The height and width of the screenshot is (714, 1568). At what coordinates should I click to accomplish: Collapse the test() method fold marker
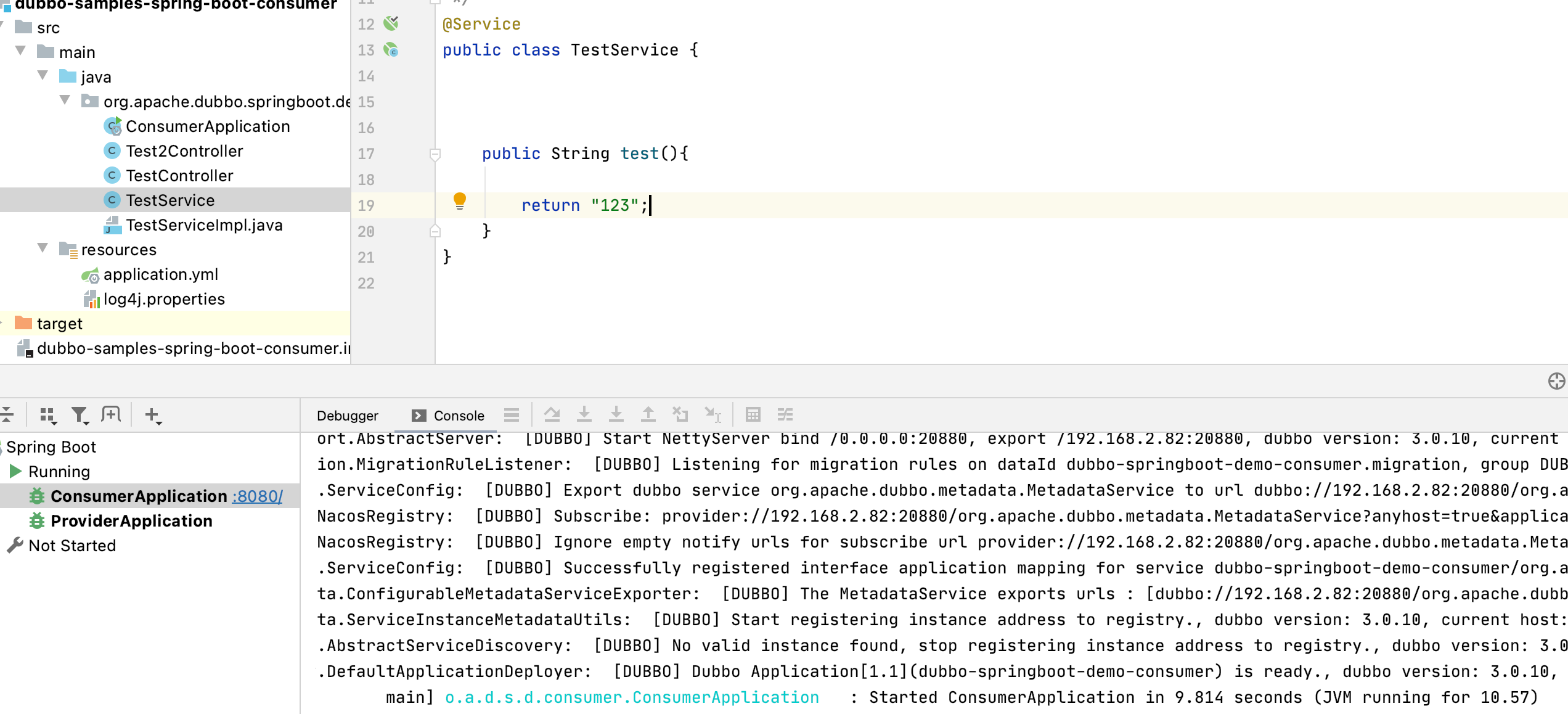435,154
